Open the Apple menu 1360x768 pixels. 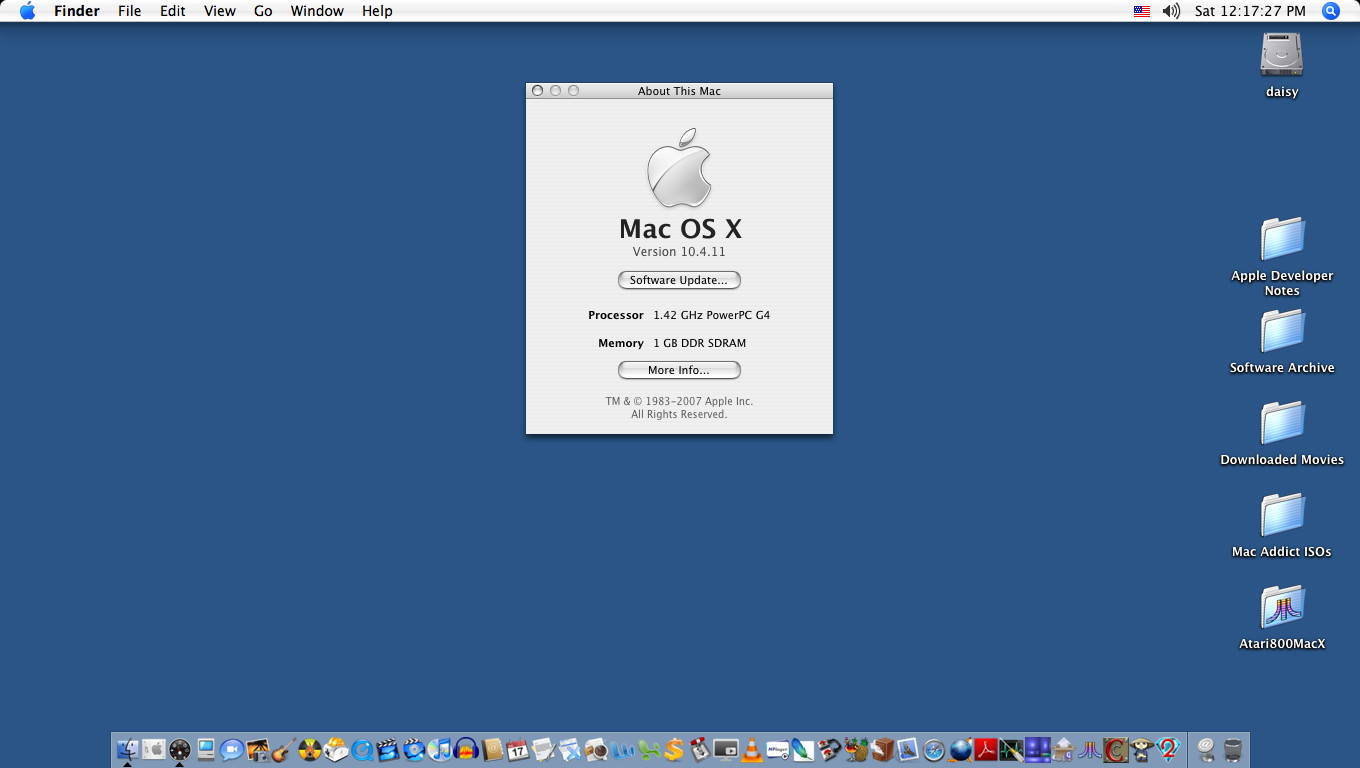click(x=27, y=11)
